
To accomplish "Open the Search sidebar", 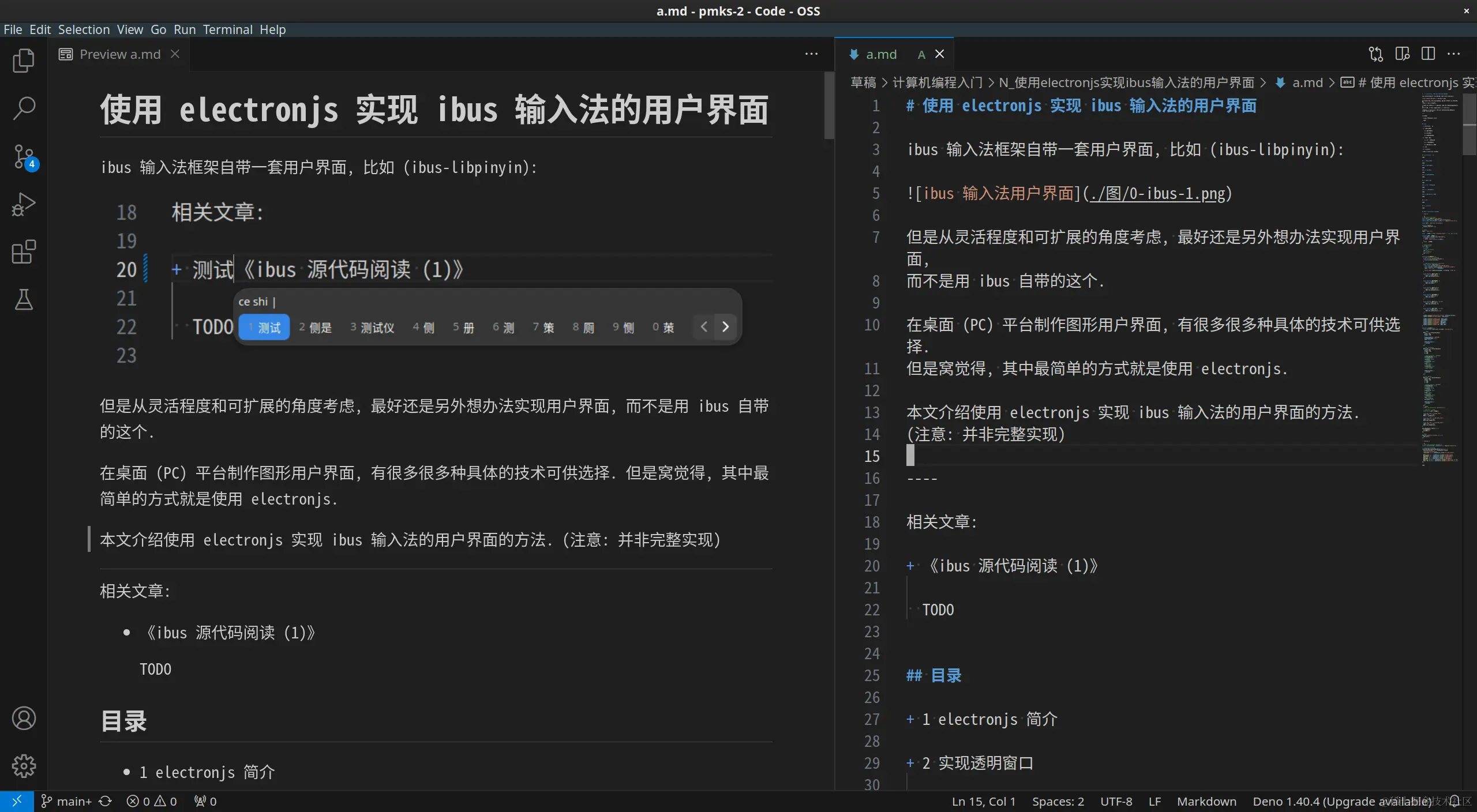I will point(24,108).
